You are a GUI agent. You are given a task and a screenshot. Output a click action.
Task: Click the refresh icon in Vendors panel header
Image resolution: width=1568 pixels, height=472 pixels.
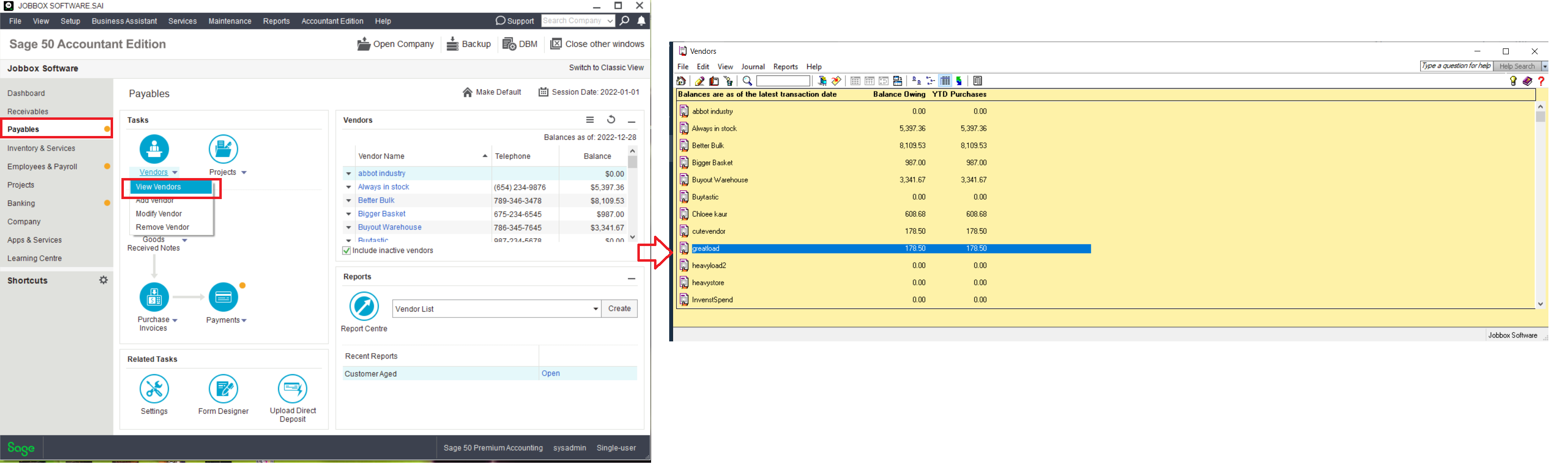(x=611, y=120)
